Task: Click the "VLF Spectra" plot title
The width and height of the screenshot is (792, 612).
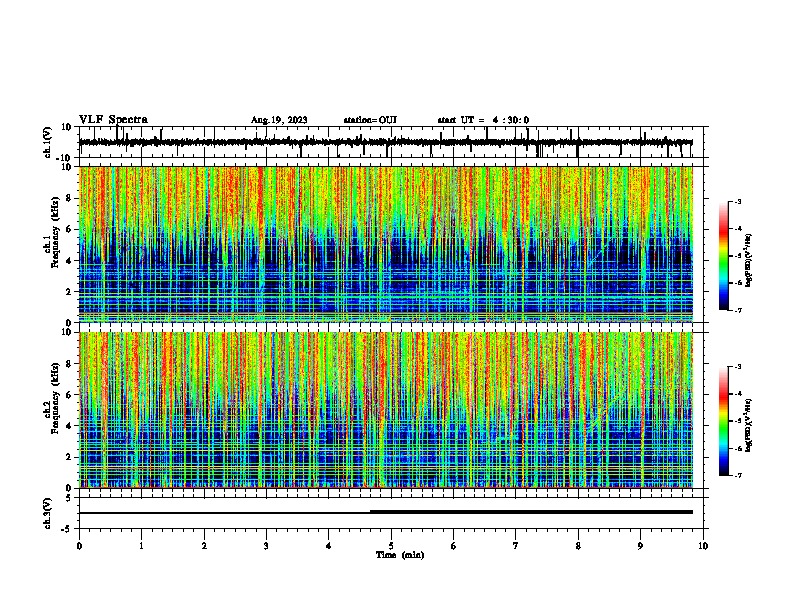Action: [113, 120]
